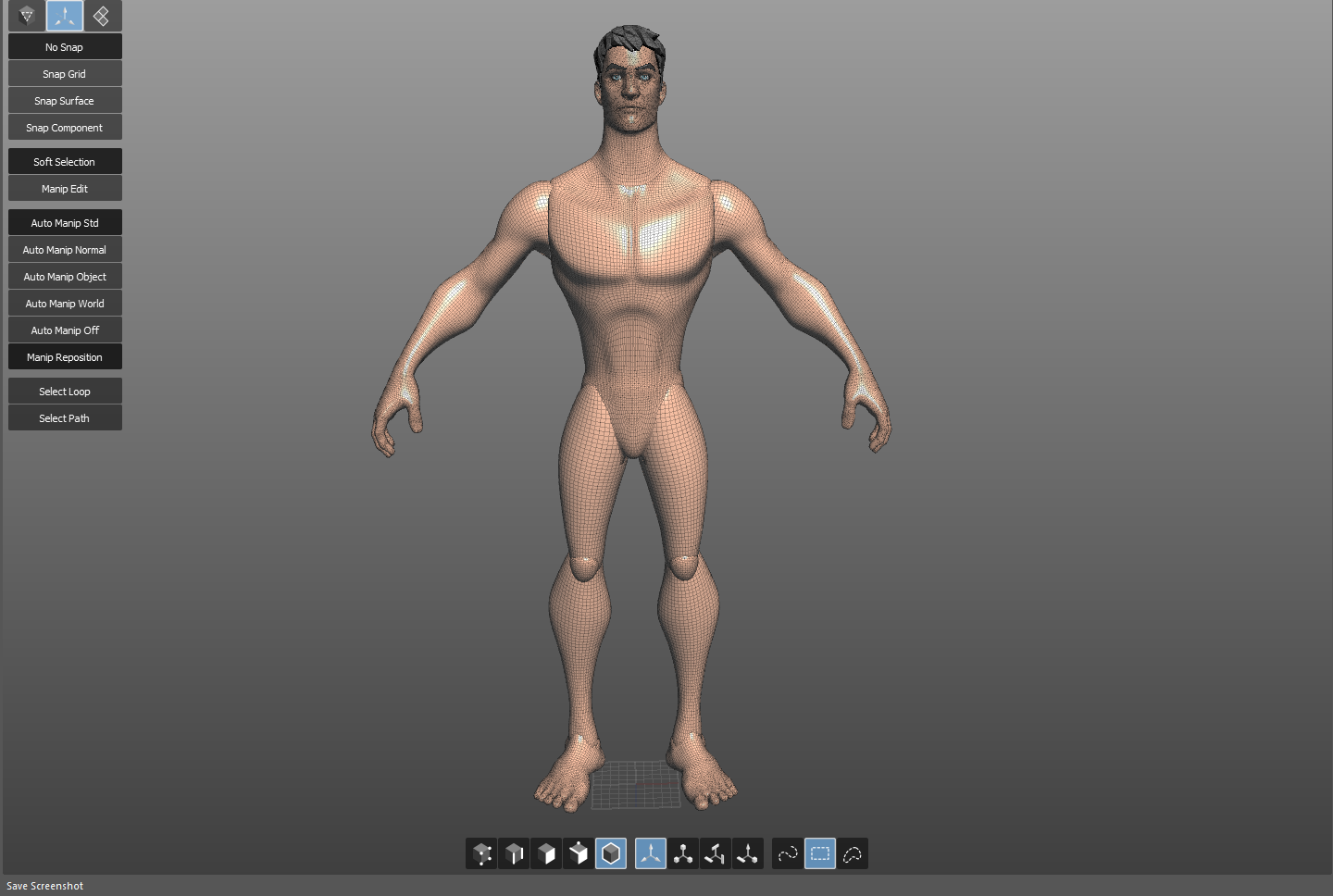The image size is (1333, 896).
Task: Turn on Snap Surface
Action: (65, 101)
